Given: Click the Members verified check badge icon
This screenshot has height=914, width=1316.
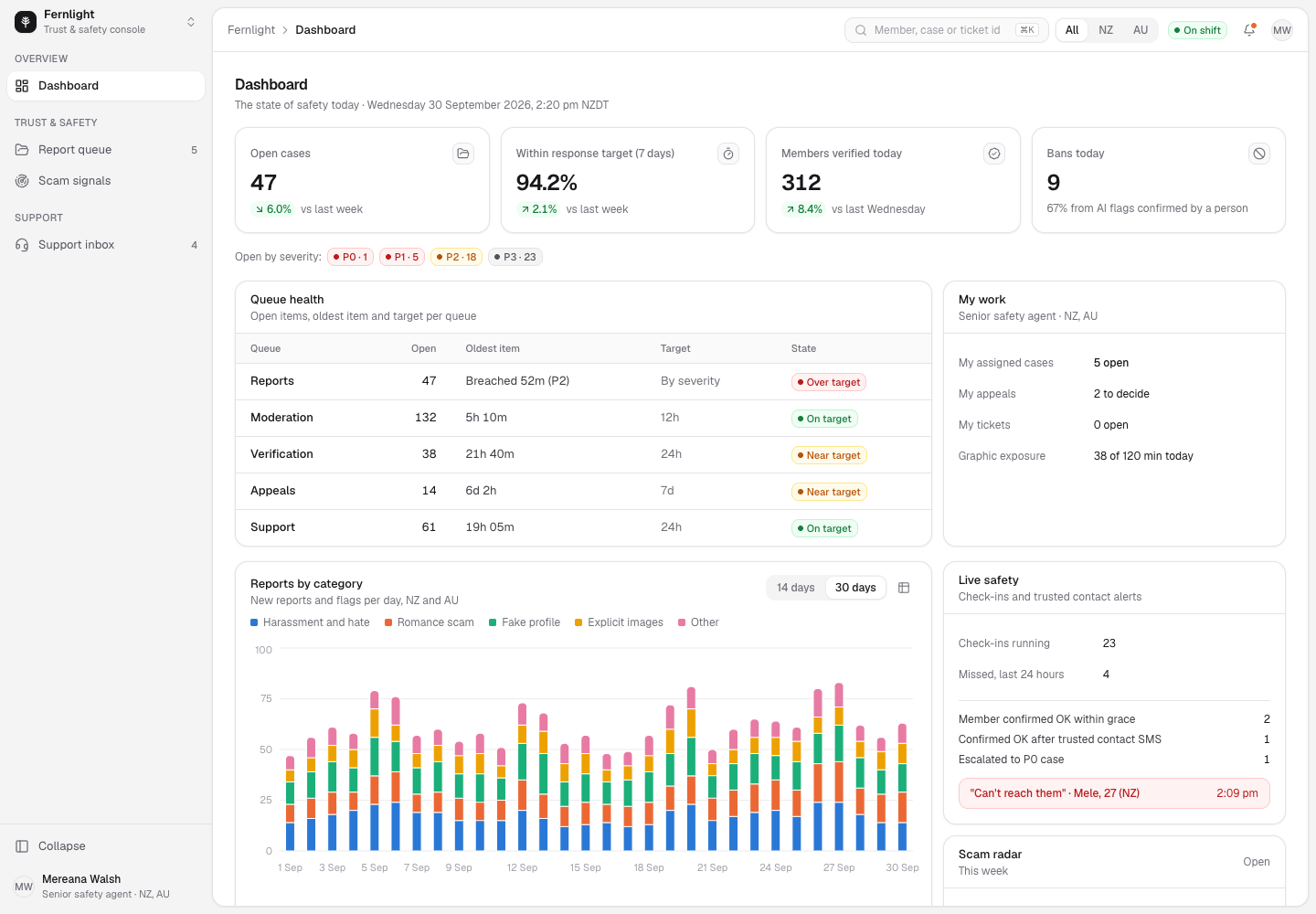Looking at the screenshot, I should coord(994,154).
